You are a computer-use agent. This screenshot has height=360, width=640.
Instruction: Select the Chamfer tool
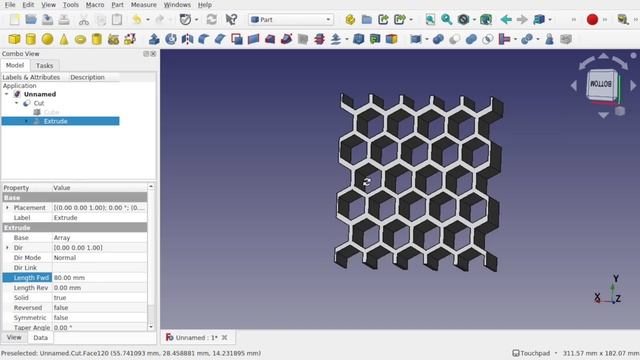(x=220, y=39)
